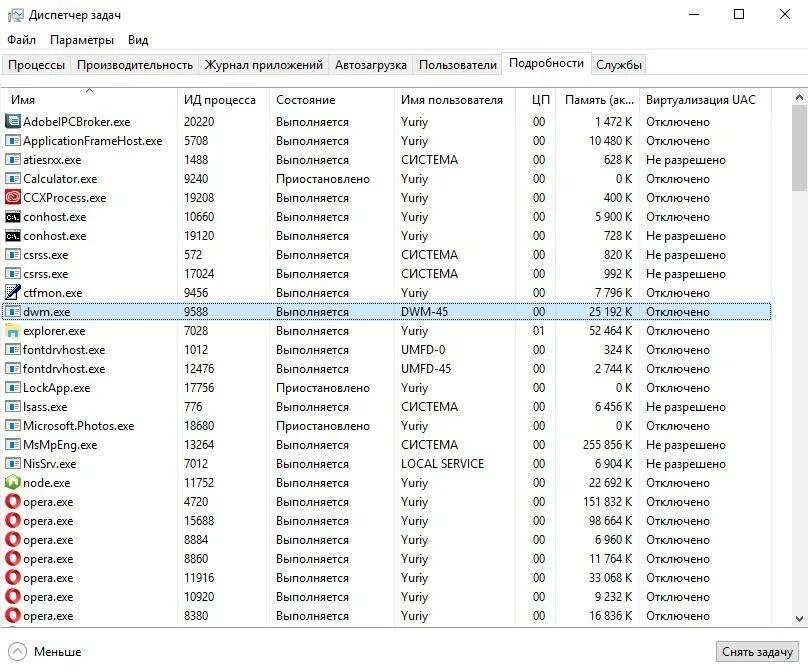Select the Подробности tab
Image resolution: width=808 pixels, height=672 pixels.
[x=546, y=63]
